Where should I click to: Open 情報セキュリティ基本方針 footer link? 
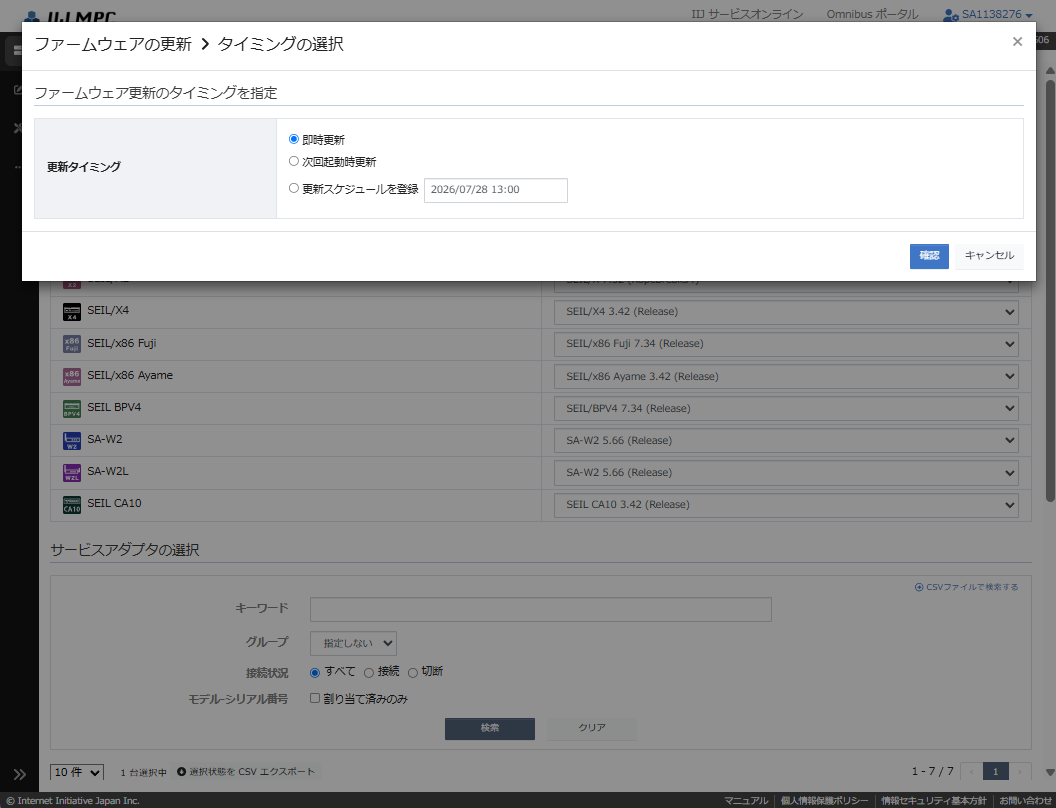933,801
